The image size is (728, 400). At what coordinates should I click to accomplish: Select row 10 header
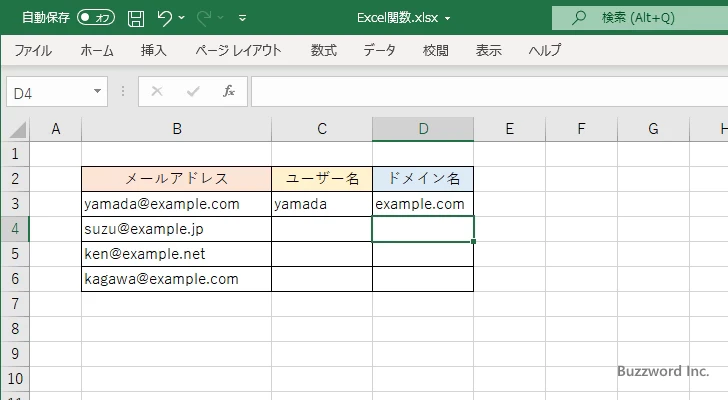pos(15,379)
